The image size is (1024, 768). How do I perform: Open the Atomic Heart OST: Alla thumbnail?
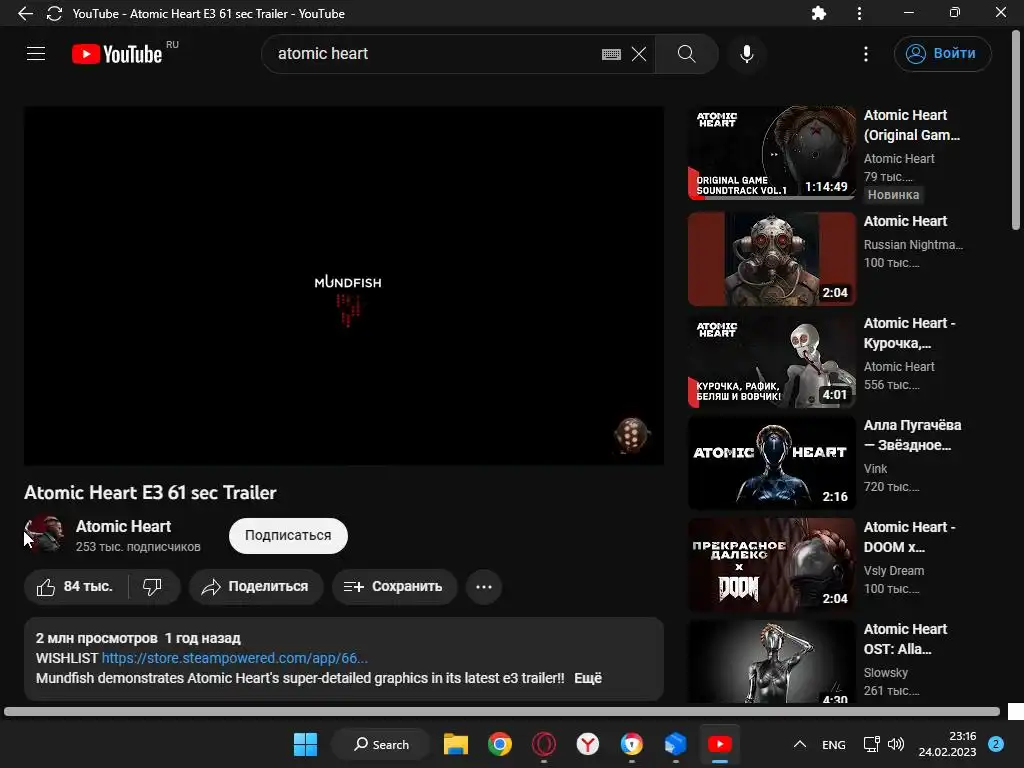772,662
